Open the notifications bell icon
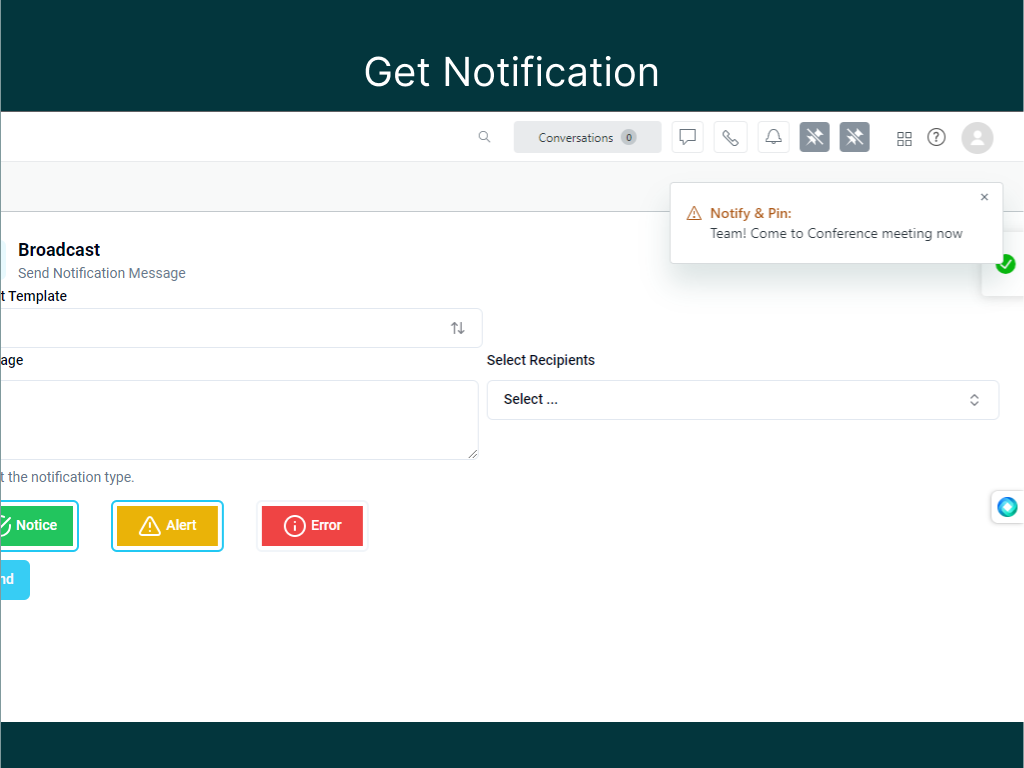The image size is (1024, 768). tap(773, 137)
